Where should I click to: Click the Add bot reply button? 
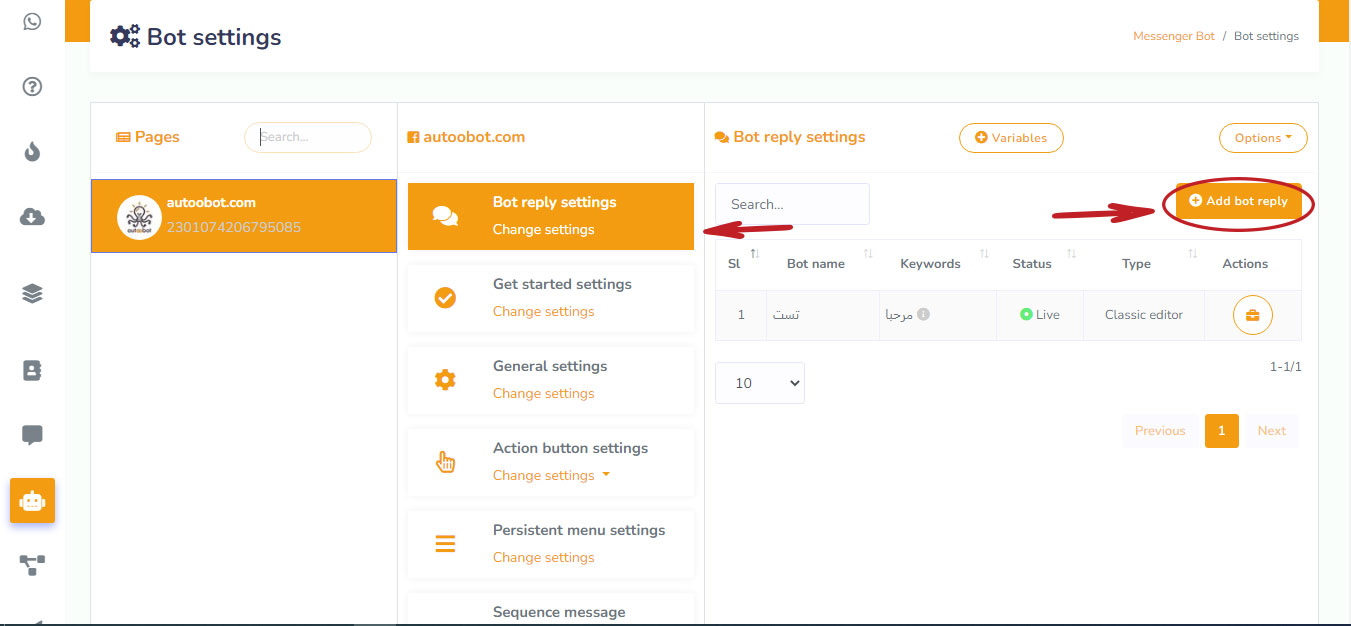tap(1238, 201)
